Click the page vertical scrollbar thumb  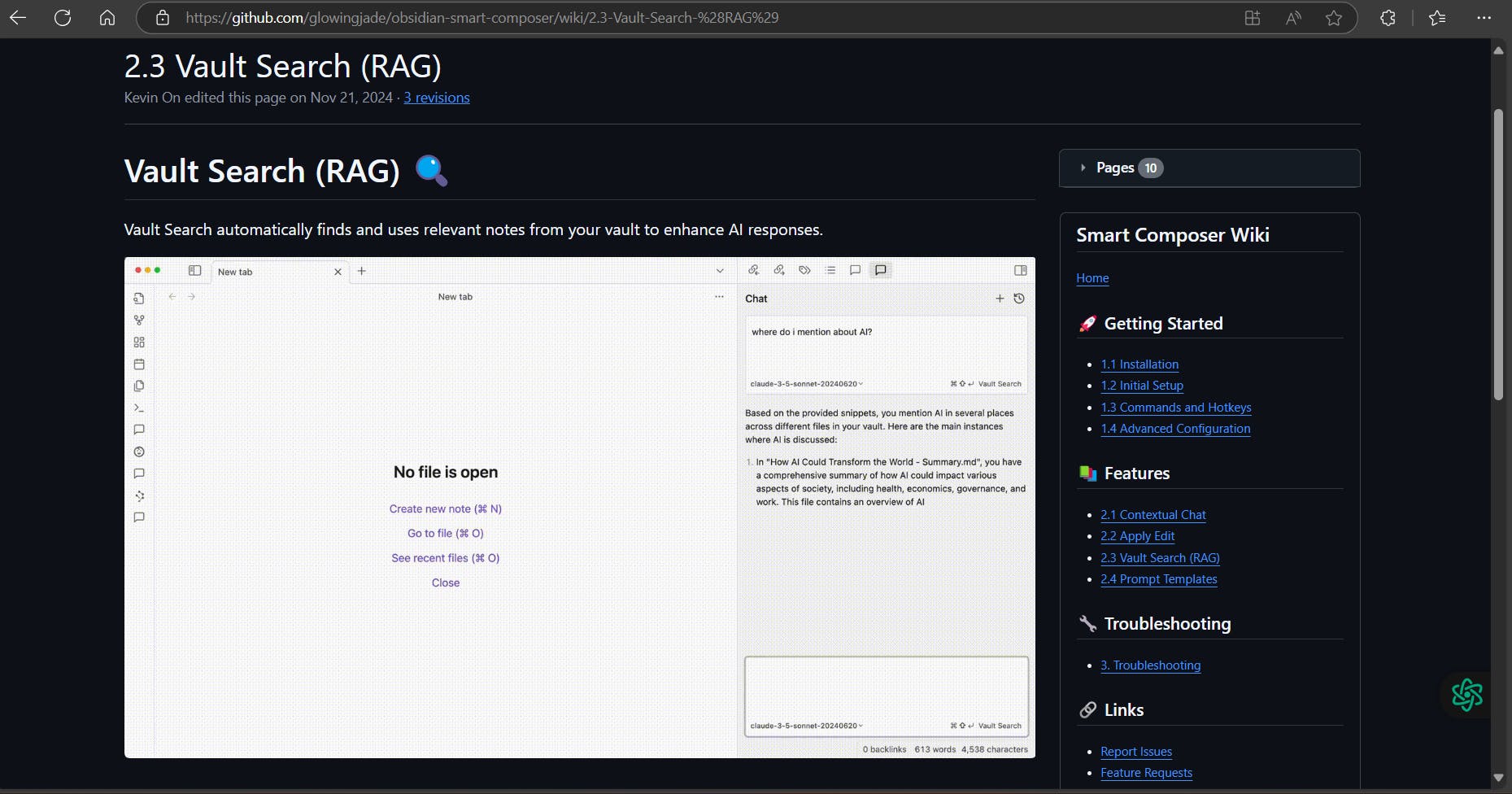(x=1498, y=255)
